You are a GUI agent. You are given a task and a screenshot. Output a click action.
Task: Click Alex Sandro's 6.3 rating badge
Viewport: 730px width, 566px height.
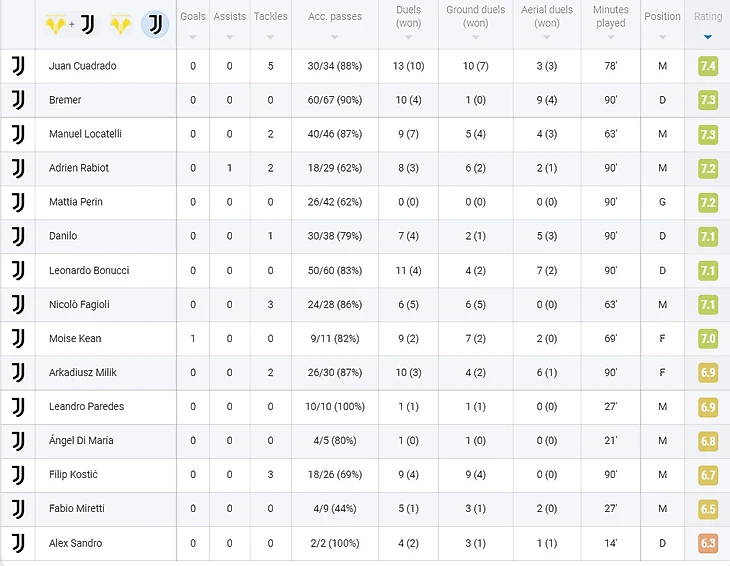(708, 543)
